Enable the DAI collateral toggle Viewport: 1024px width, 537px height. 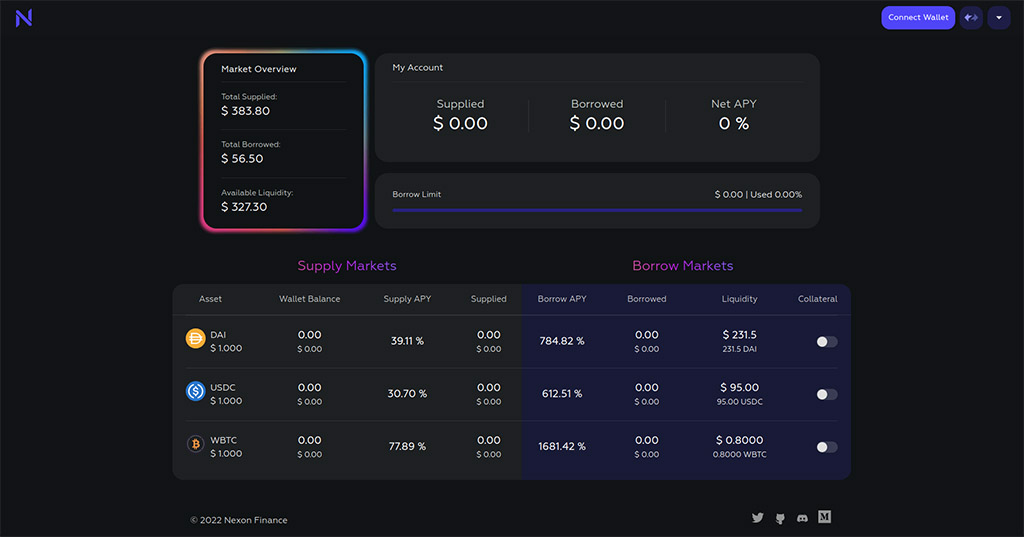click(826, 342)
